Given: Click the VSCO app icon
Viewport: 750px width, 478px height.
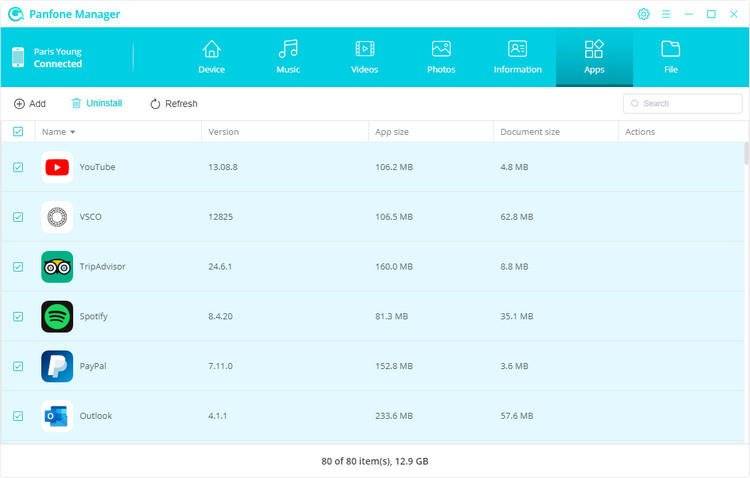Looking at the screenshot, I should click(57, 217).
